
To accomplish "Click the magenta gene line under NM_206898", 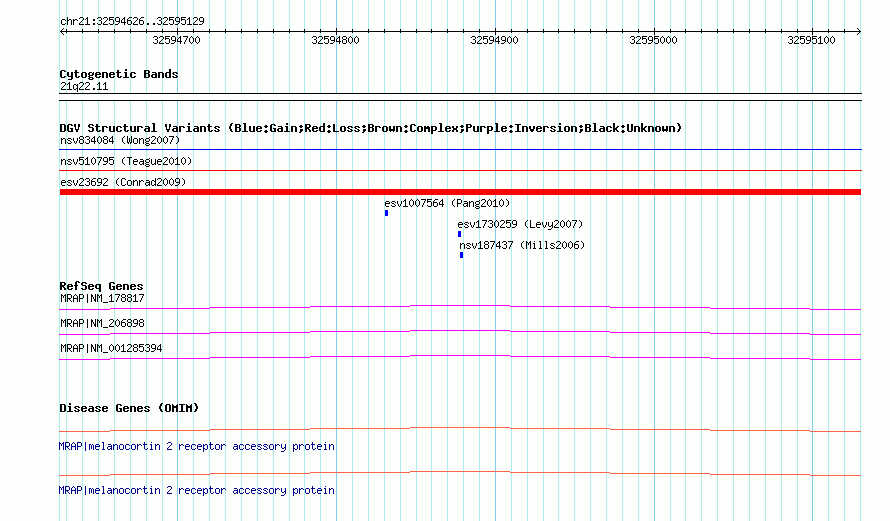I will [460, 332].
